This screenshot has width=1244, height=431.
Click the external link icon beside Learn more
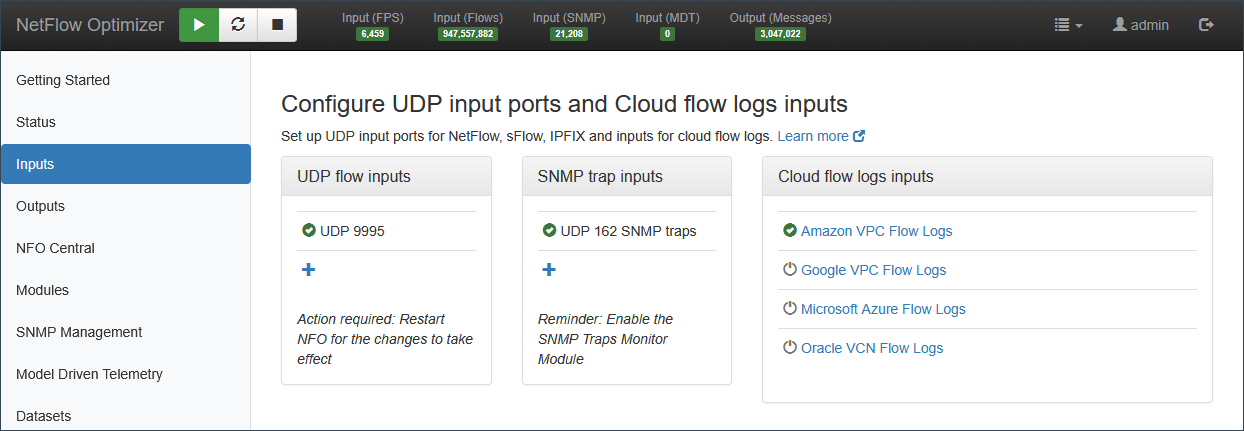[859, 136]
